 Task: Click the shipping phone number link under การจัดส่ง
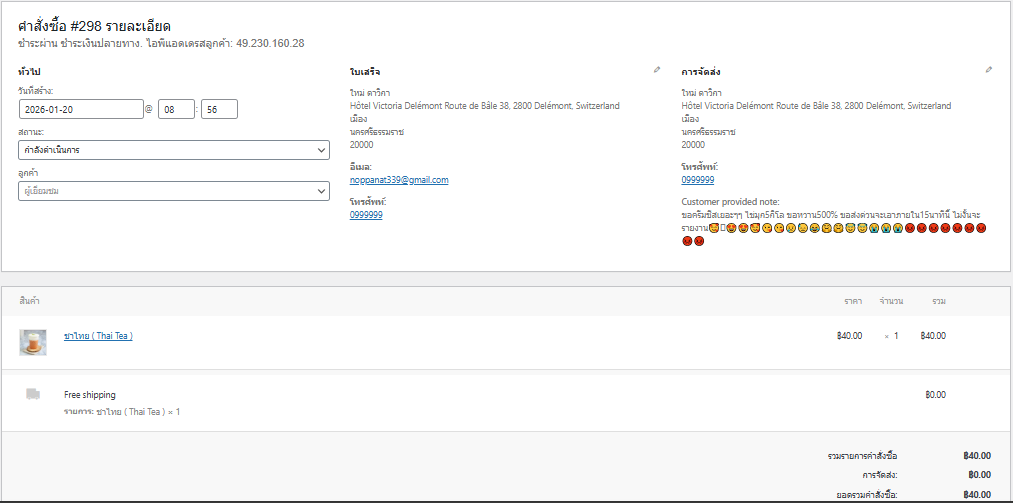pos(698,180)
